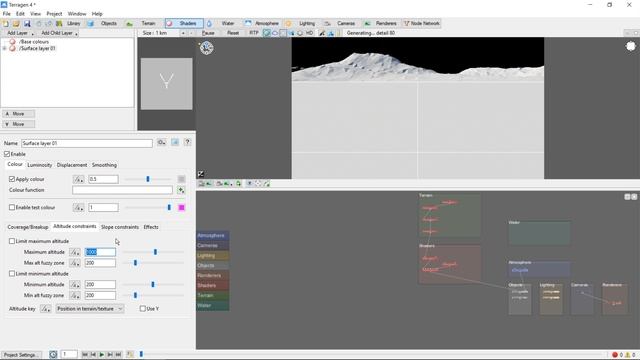Screen dimensions: 640x360
Task: Click the Move up button
Action: (x=18, y=114)
